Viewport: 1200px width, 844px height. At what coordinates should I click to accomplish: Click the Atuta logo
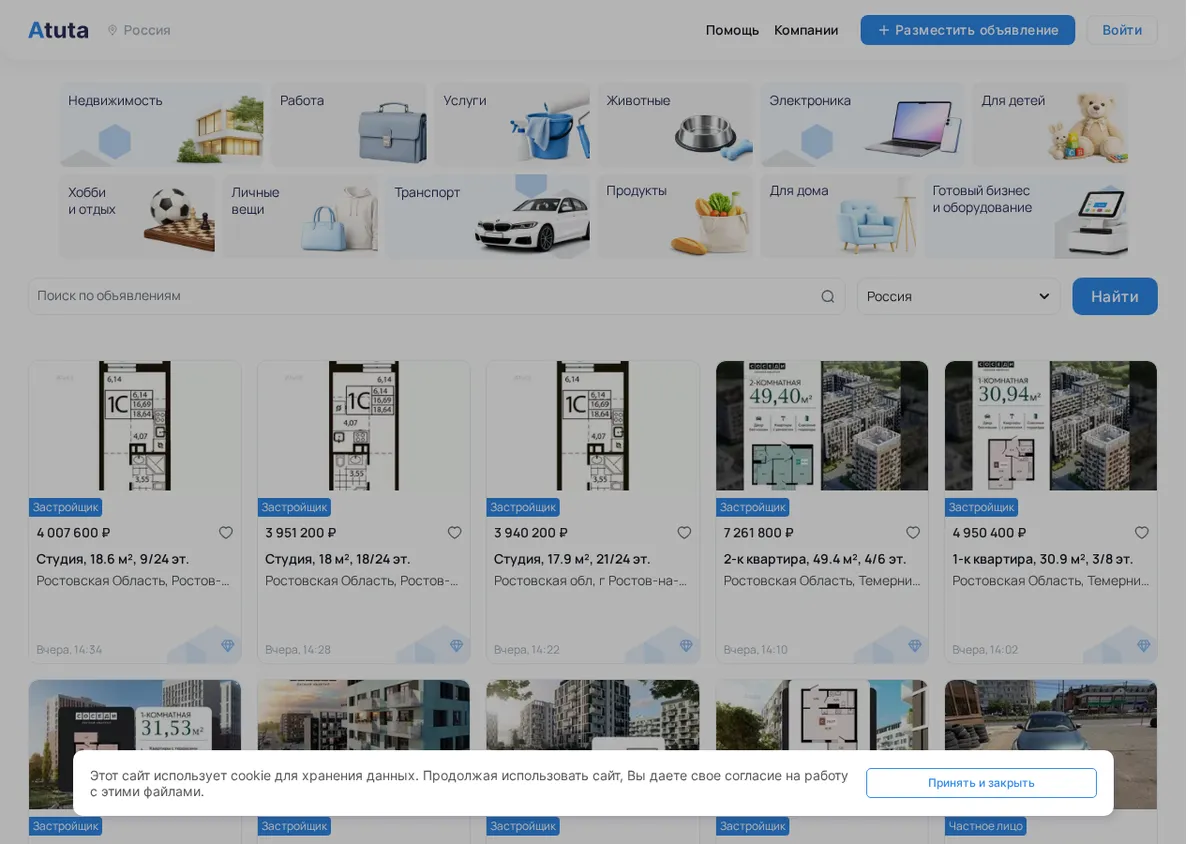click(58, 30)
